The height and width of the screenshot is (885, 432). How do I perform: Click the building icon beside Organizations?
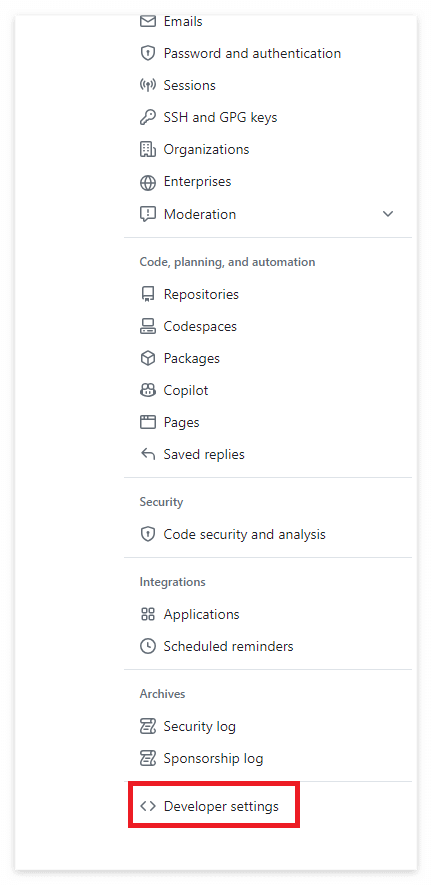[147, 150]
